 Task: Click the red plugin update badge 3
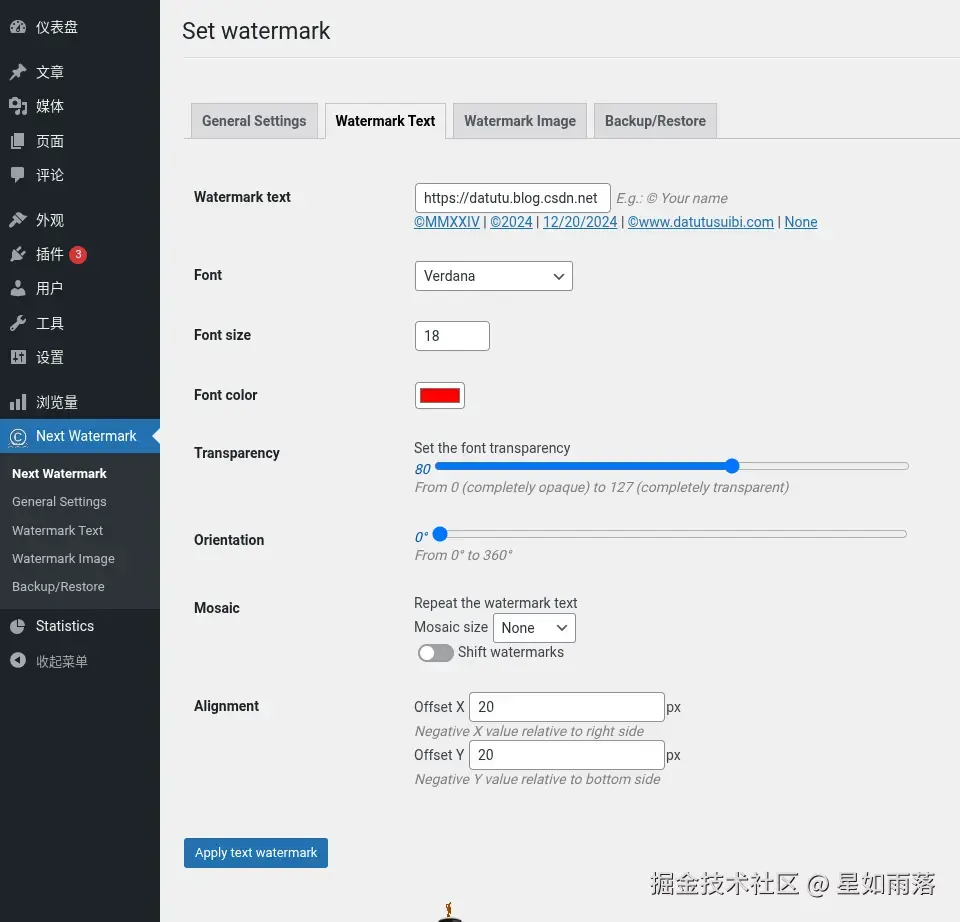[78, 254]
